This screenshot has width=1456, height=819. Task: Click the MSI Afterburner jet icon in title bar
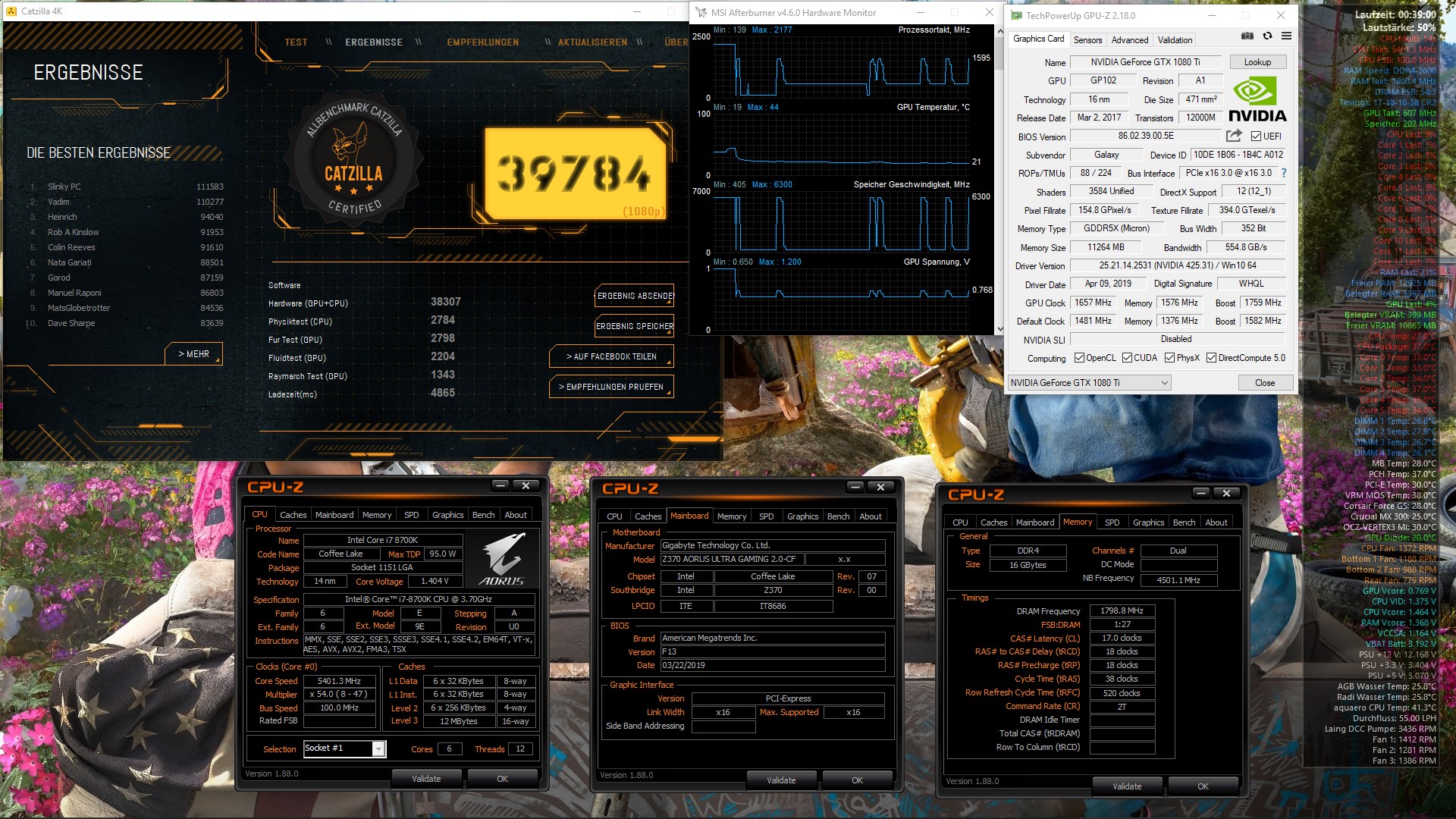701,13
